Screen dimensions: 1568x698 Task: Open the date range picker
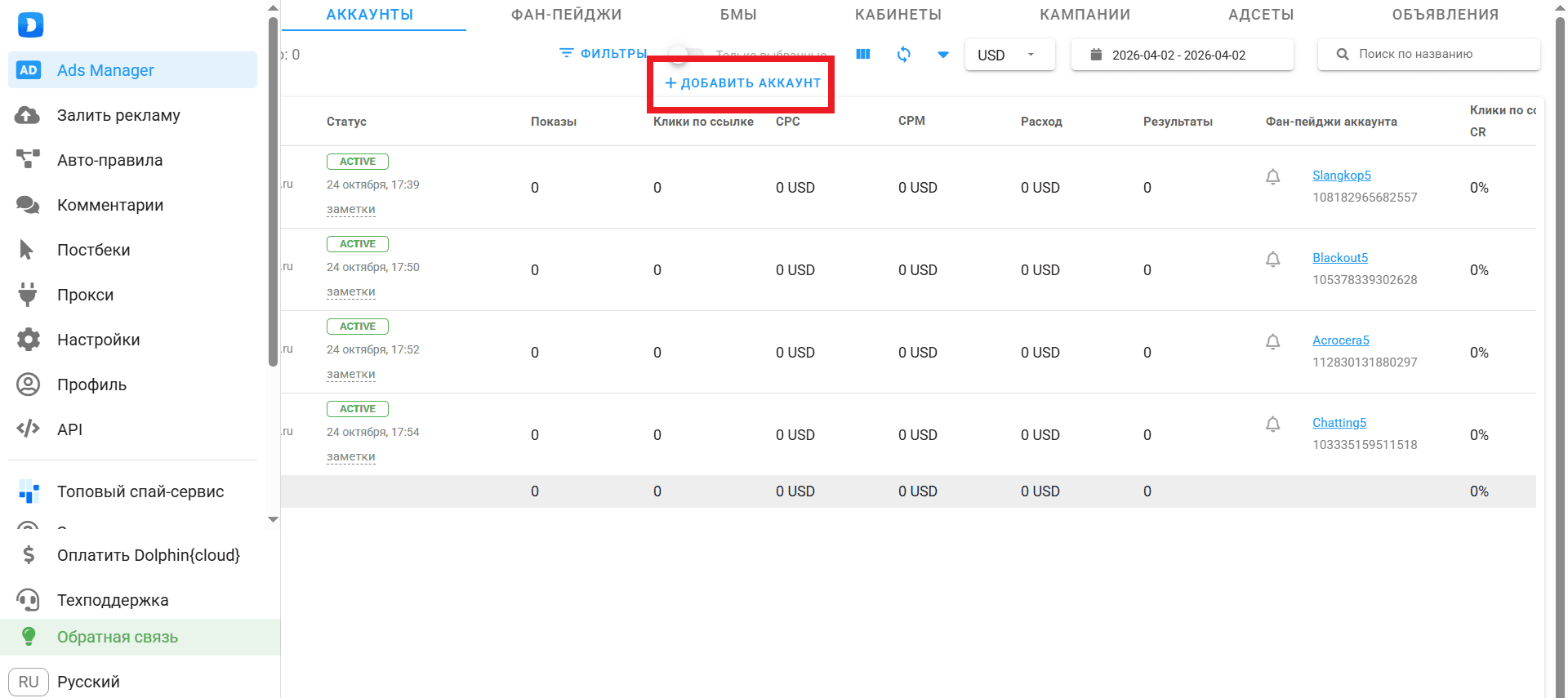click(1181, 55)
